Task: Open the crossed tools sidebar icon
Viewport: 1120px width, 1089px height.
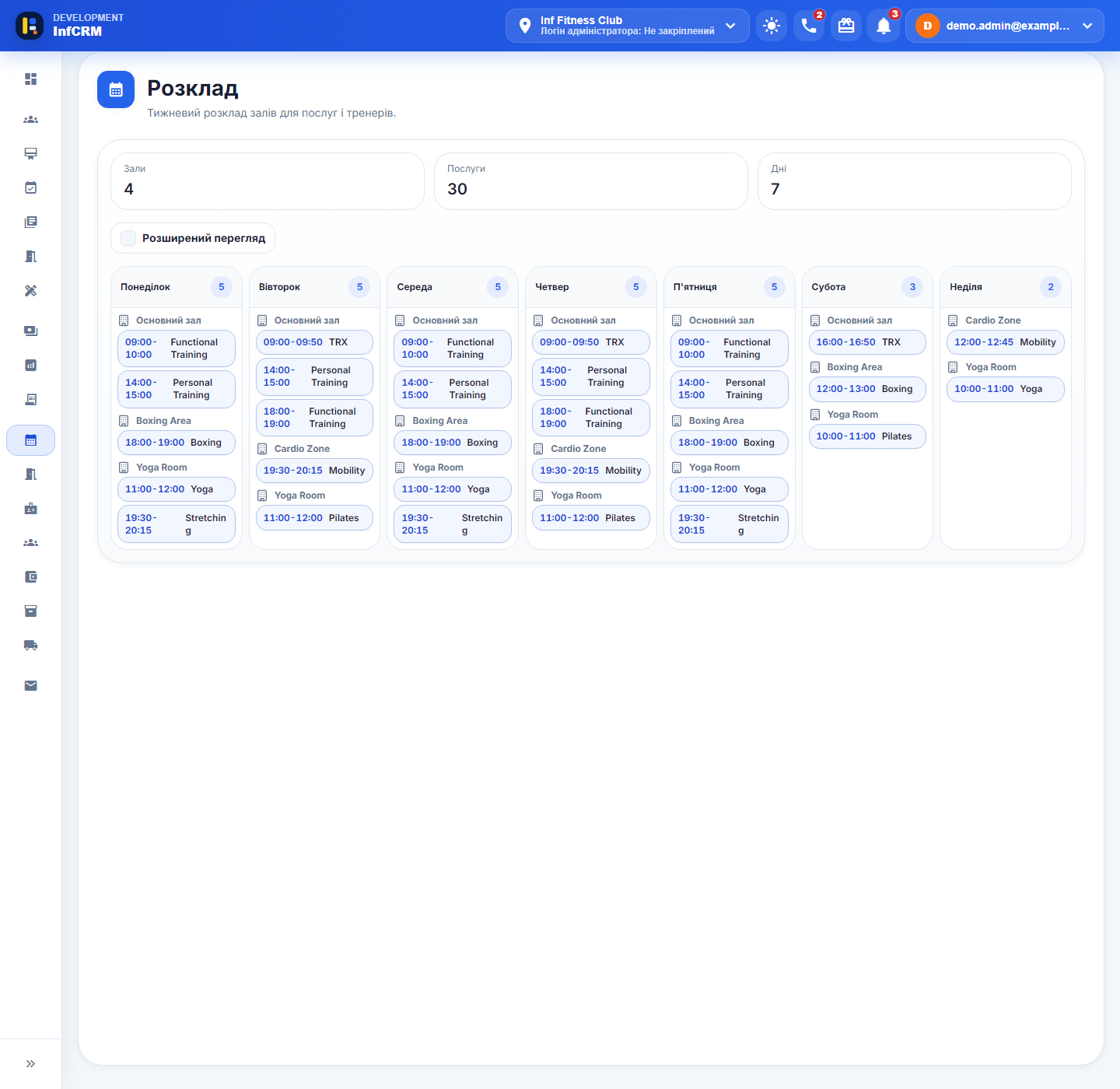Action: (30, 290)
